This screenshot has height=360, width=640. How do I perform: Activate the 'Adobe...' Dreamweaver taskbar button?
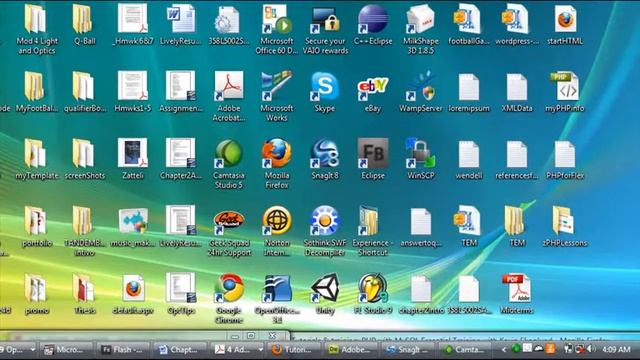point(351,350)
